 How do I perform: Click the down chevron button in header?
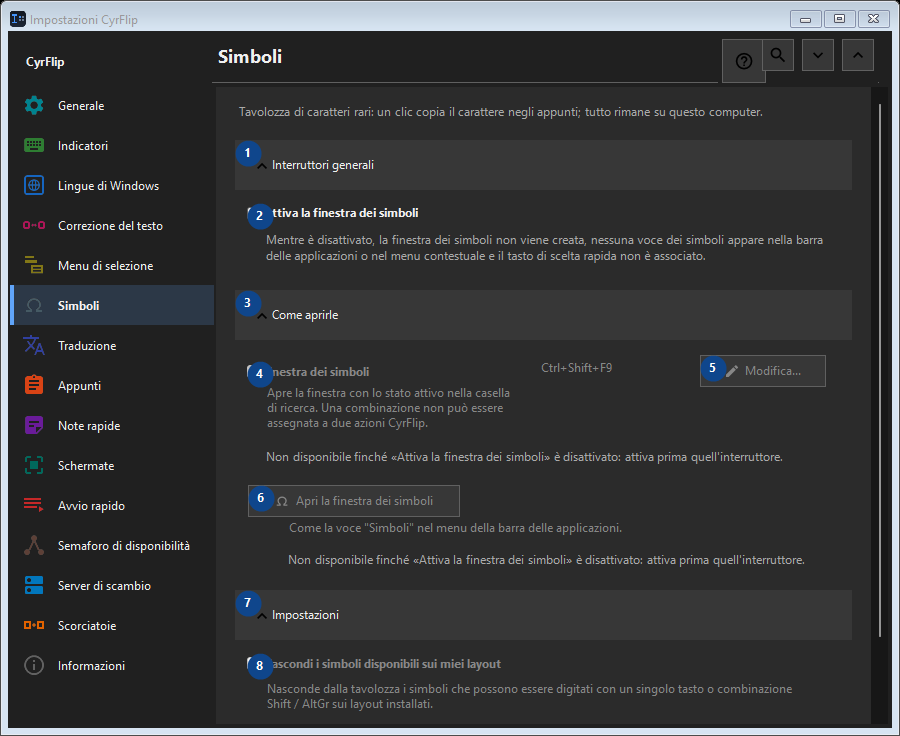[x=818, y=55]
